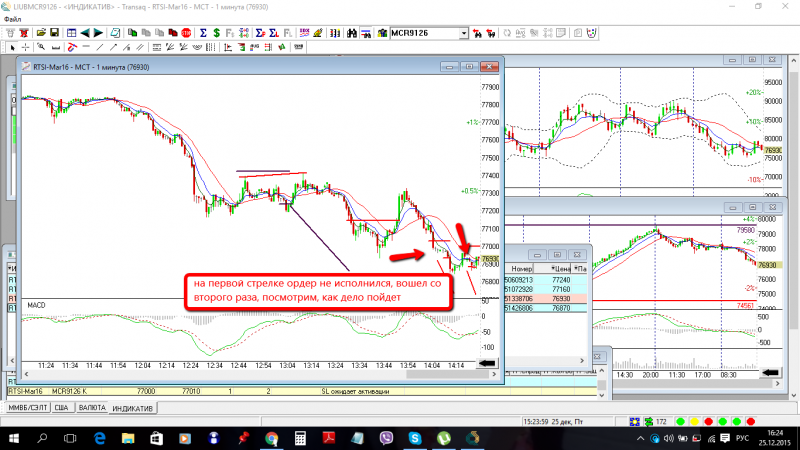Open the Файл menu
Screen dimensions: 800x450
pyautogui.click(x=12, y=19)
